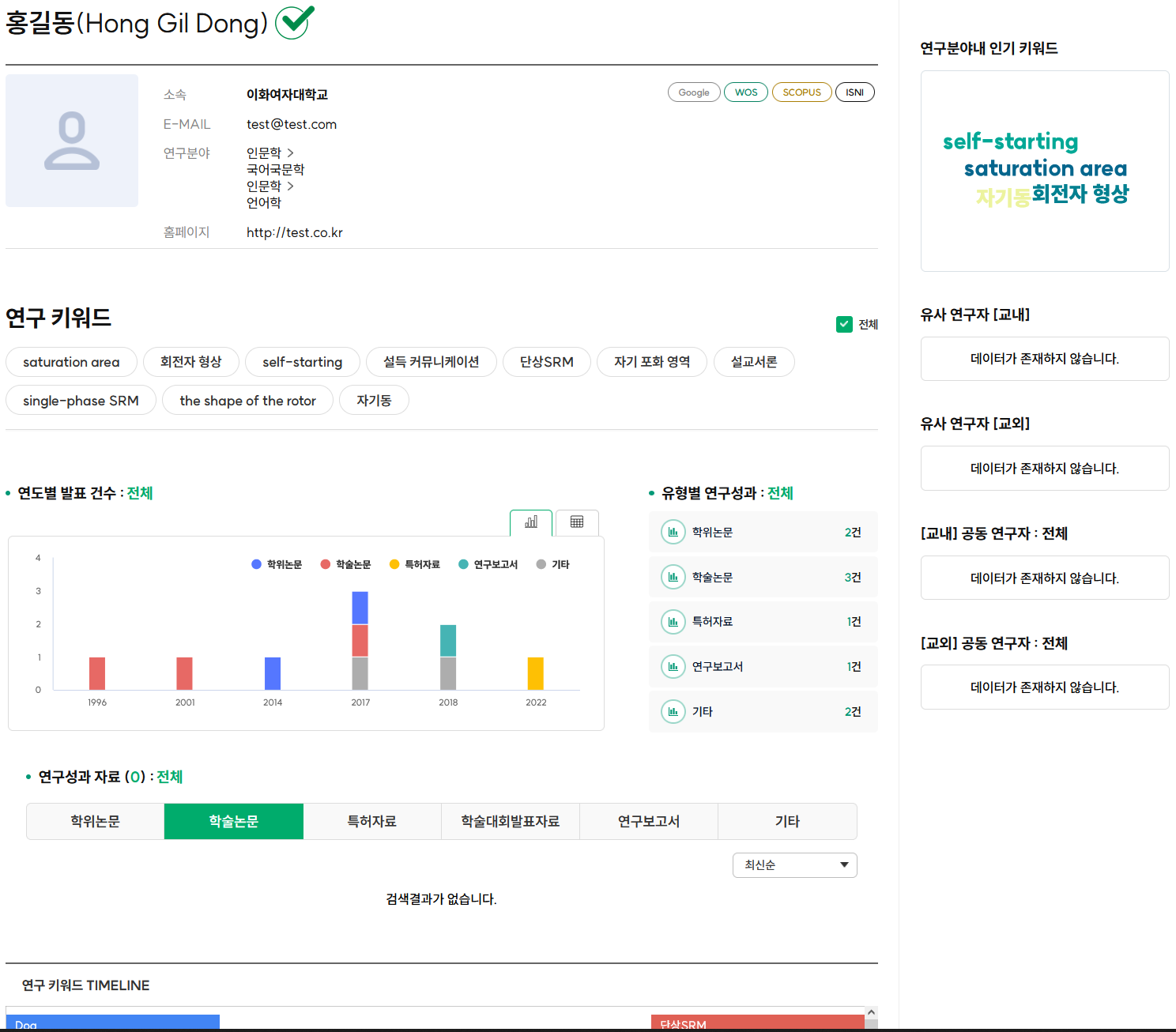
Task: Switch to the 학술대회발표자료 tab
Action: 511,822
